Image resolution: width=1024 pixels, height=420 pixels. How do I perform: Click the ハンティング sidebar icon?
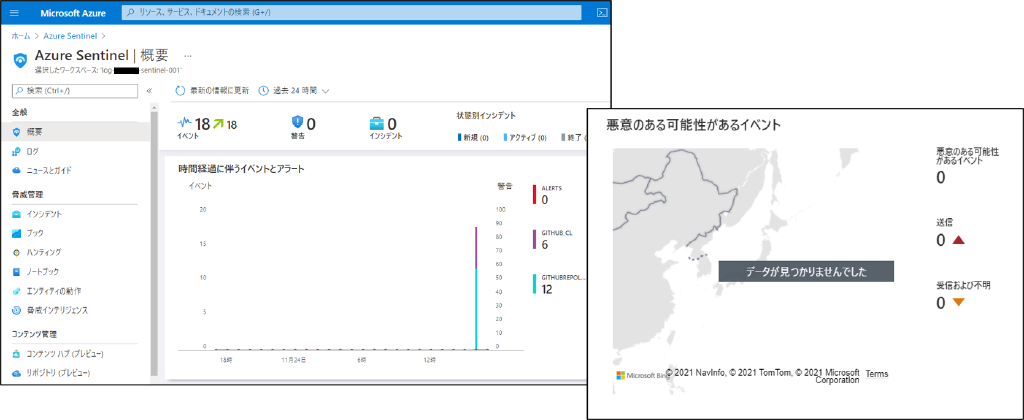coord(16,252)
